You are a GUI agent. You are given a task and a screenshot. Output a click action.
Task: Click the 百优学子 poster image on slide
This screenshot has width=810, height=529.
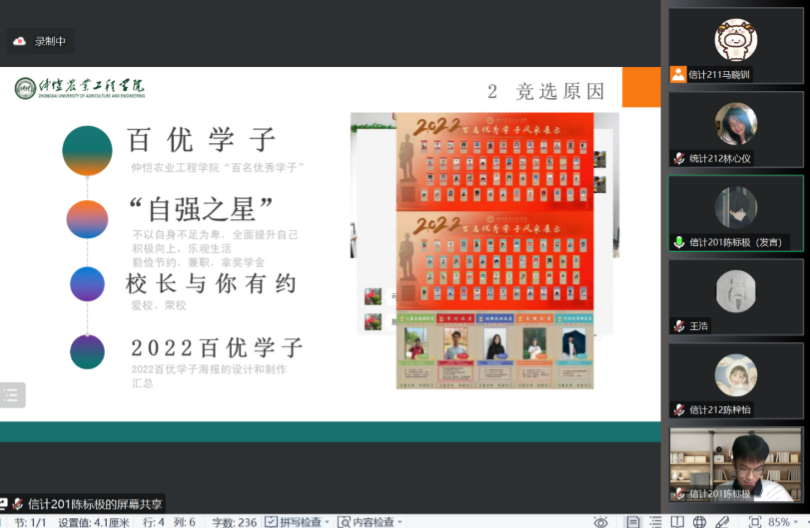click(x=495, y=250)
